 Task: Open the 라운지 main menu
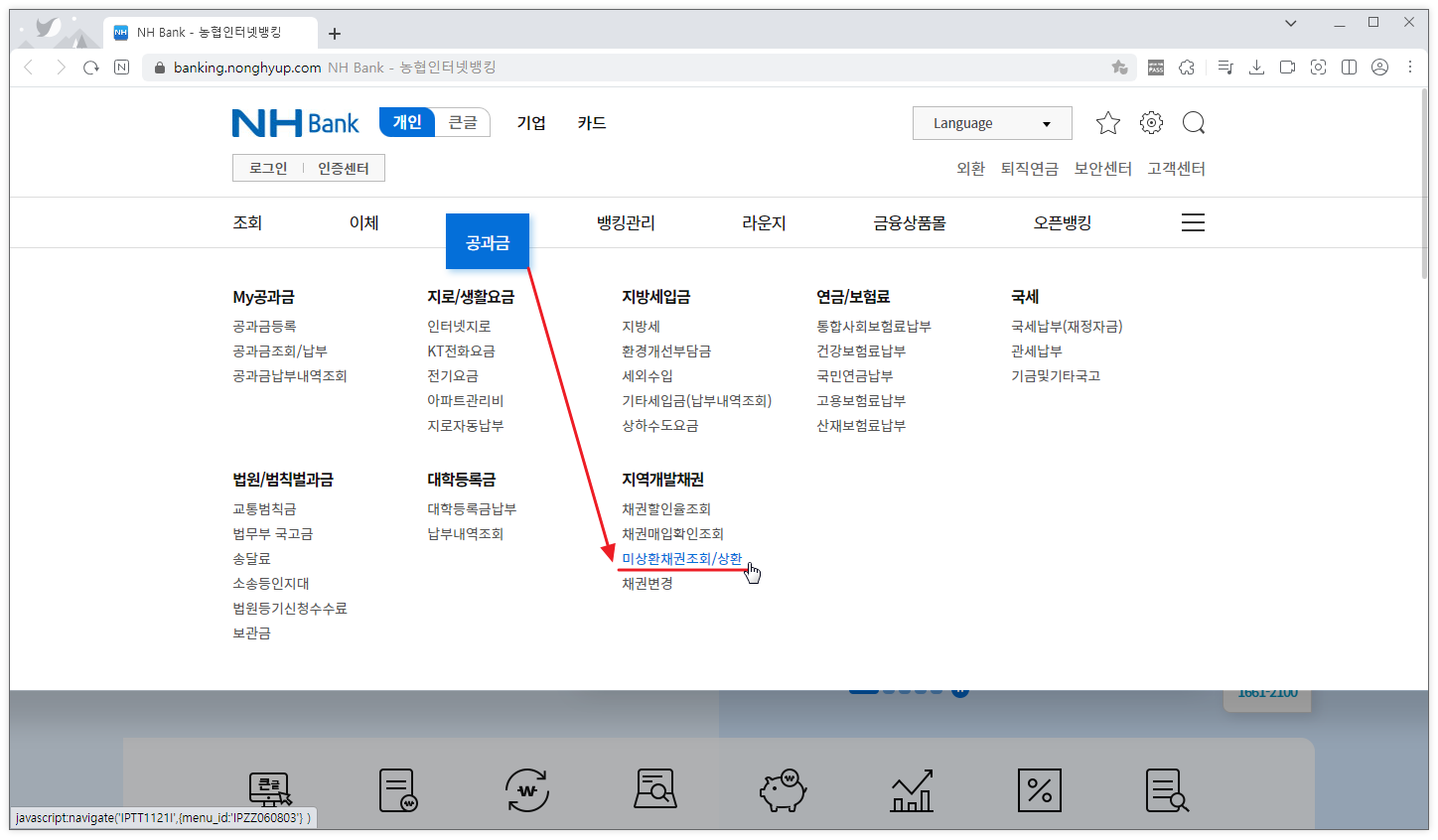point(764,222)
